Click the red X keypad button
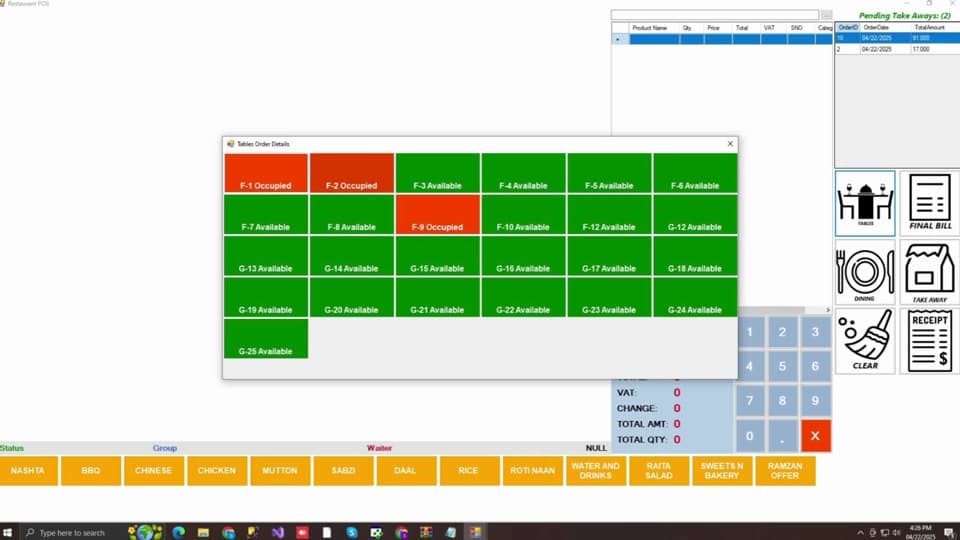960x540 pixels. [x=816, y=436]
